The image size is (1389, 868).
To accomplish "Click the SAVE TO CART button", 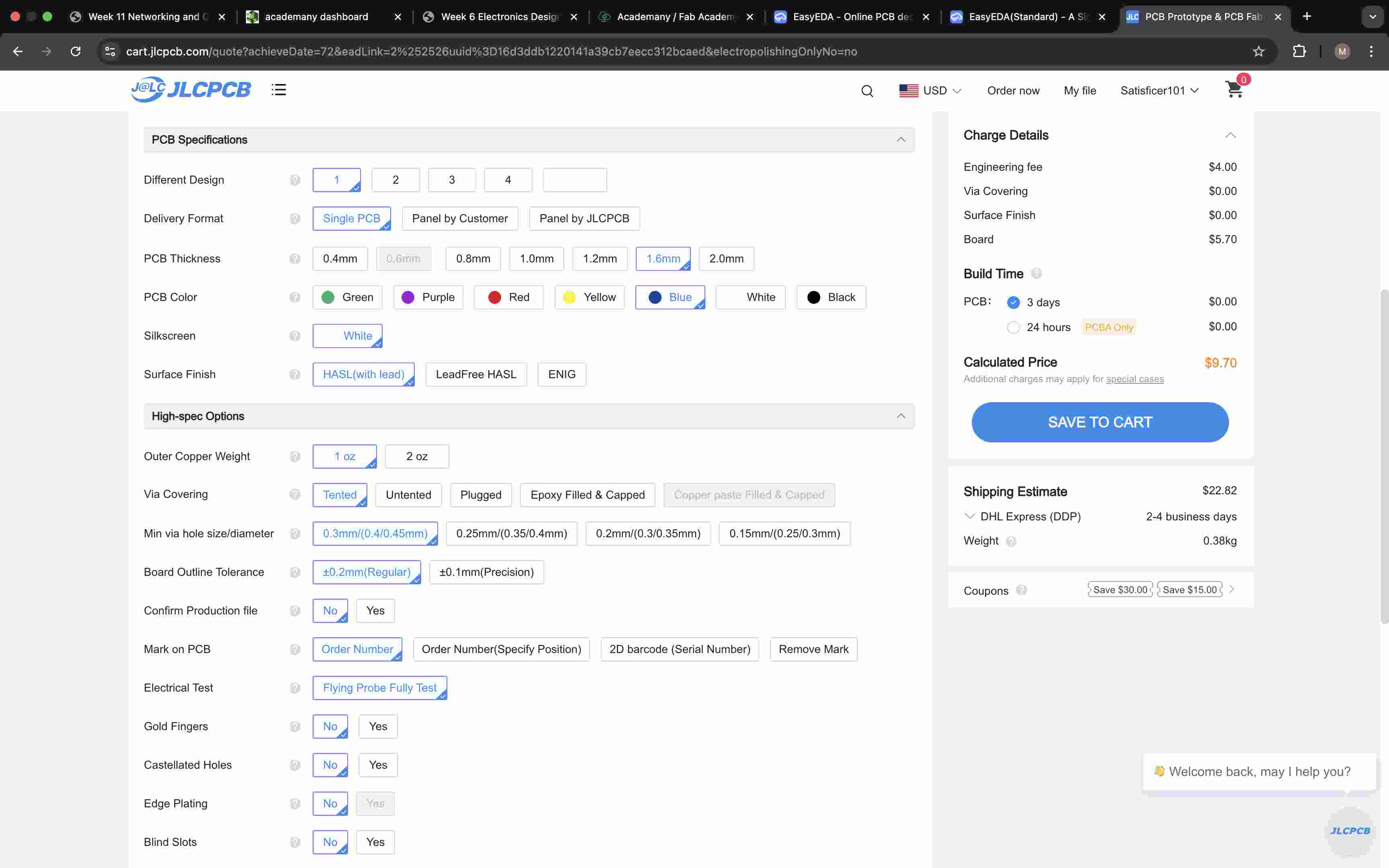I will click(x=1100, y=422).
